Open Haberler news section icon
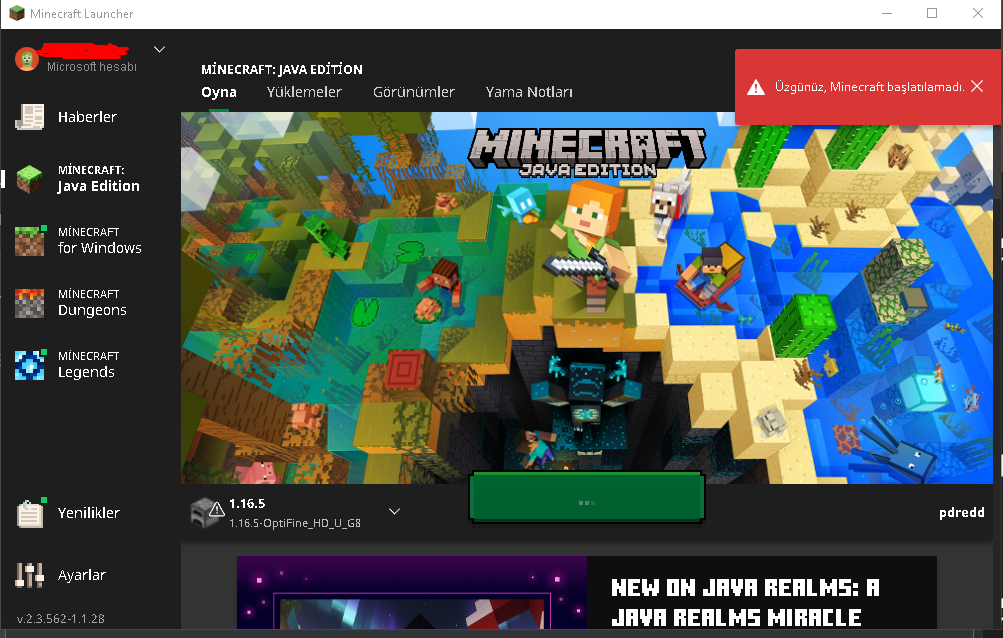This screenshot has height=638, width=1003. tap(29, 117)
